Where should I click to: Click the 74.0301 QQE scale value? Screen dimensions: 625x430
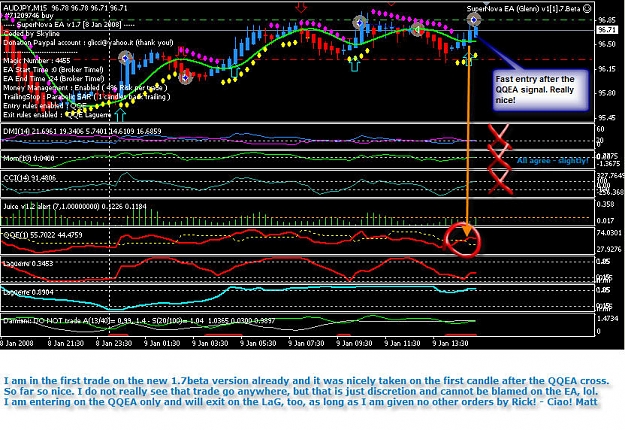(609, 233)
